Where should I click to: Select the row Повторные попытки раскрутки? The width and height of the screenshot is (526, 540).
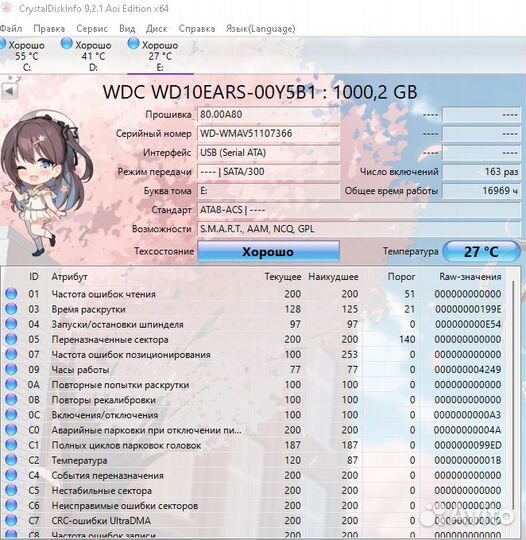click(253, 385)
